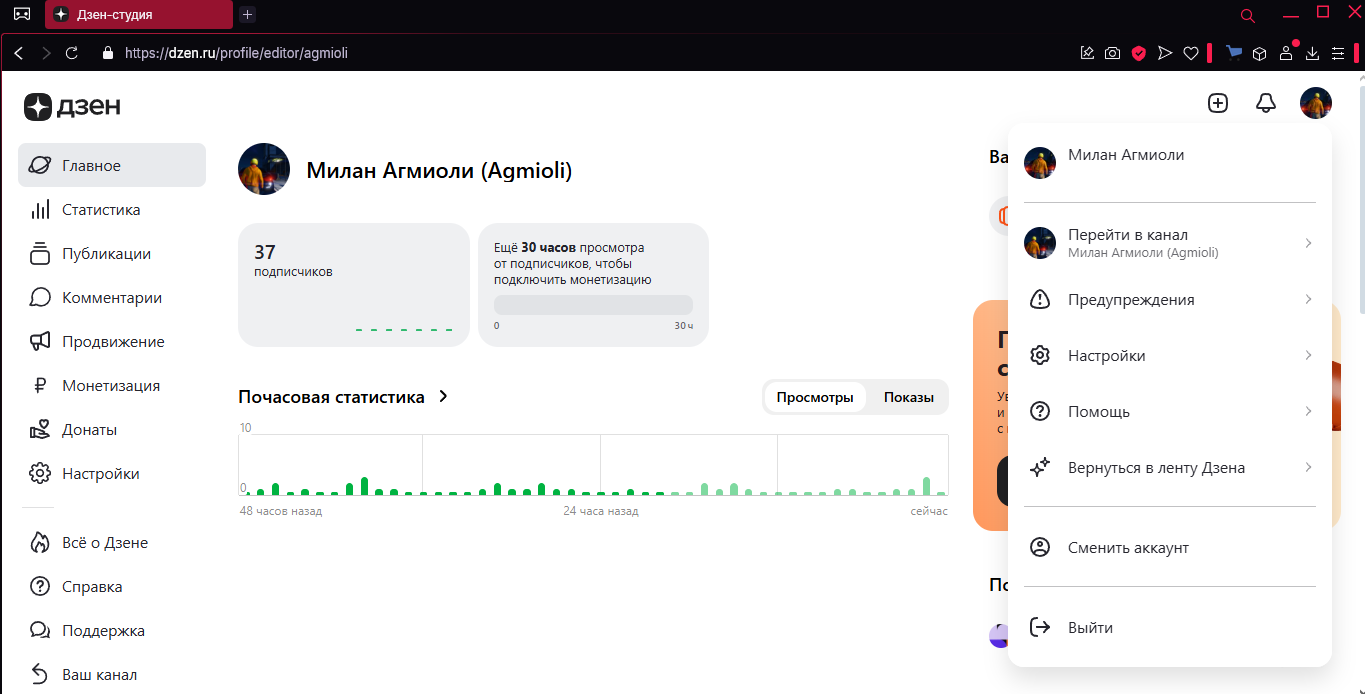Click Выйти to log out
1365x694 pixels.
pyautogui.click(x=1170, y=627)
